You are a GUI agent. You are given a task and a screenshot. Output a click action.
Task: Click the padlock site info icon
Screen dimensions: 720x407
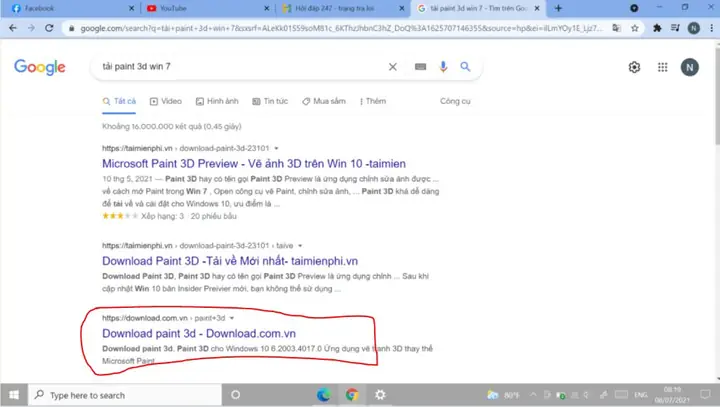(x=72, y=28)
